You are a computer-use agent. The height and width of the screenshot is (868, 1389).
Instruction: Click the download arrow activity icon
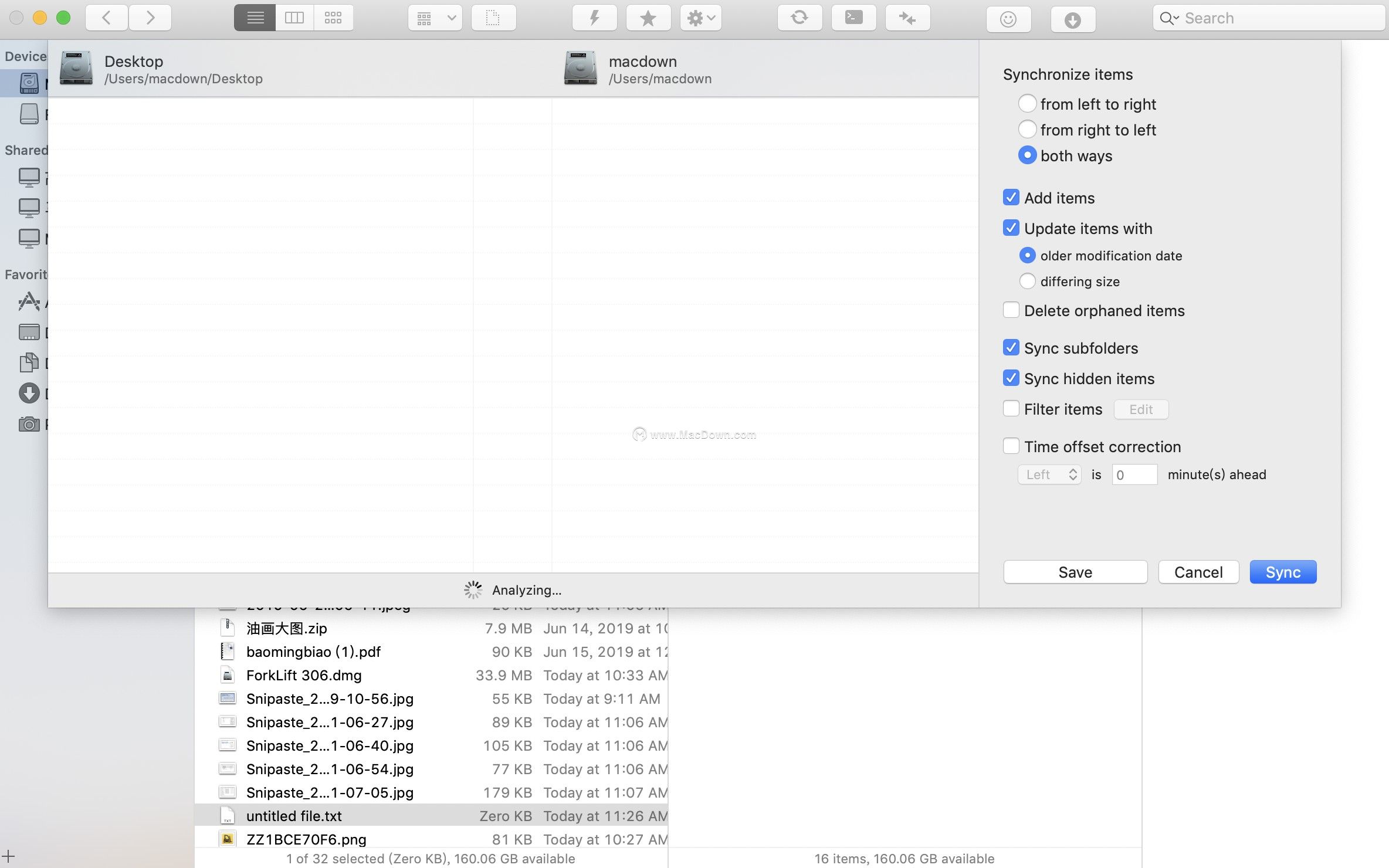1072,20
